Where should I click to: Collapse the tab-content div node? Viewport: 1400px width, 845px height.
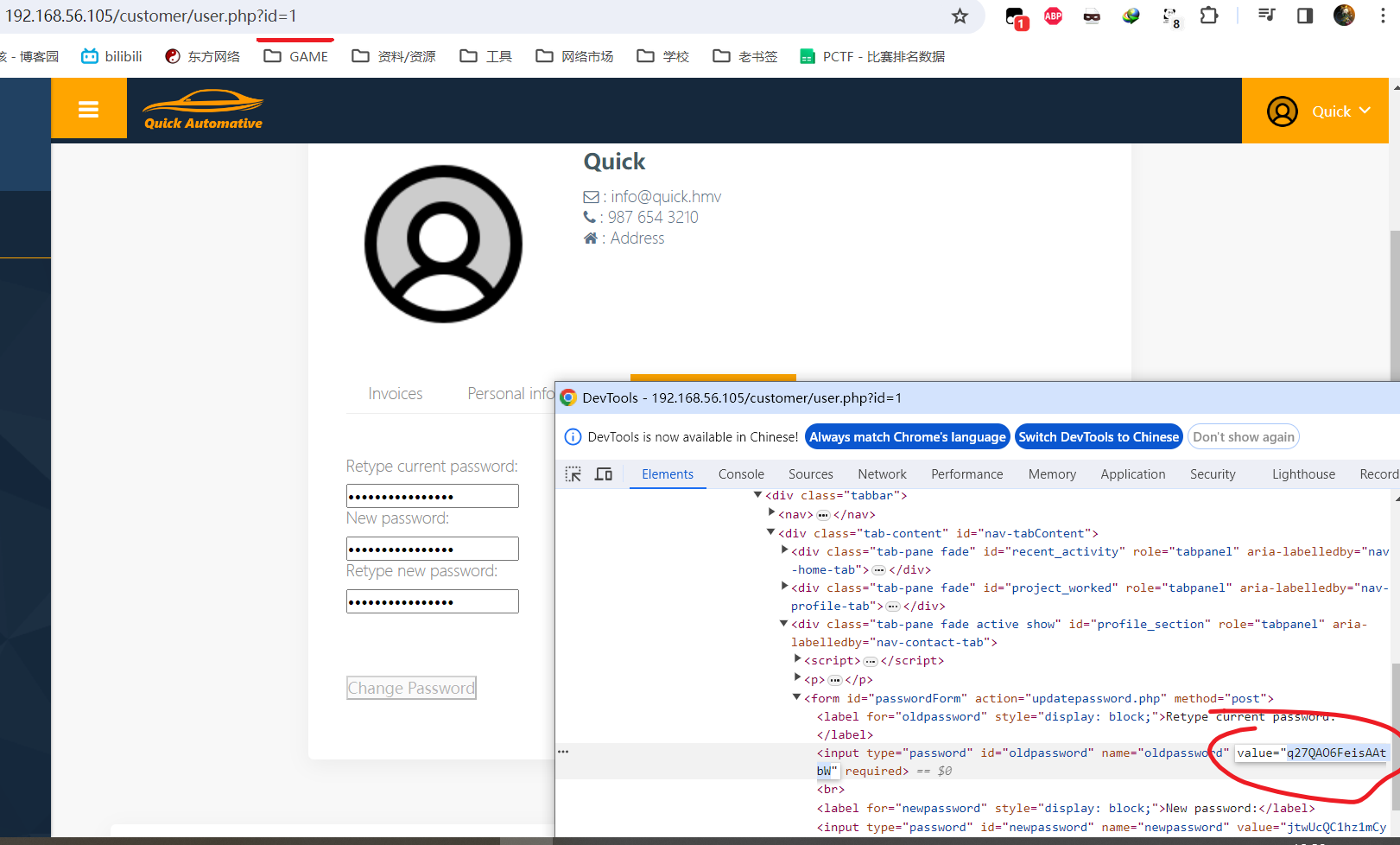[771, 532]
